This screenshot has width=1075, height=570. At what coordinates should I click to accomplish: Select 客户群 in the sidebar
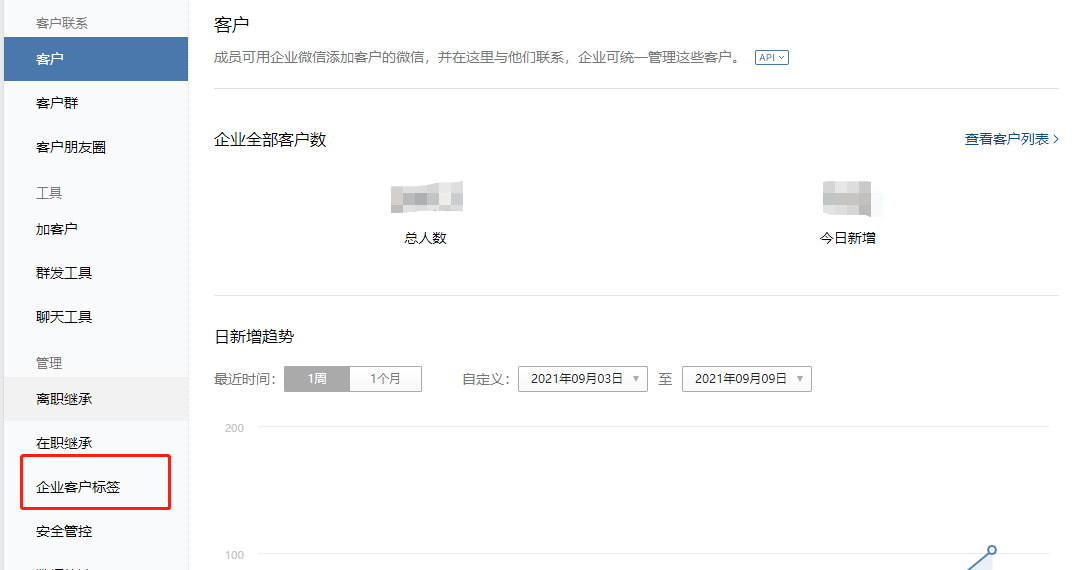pos(57,103)
